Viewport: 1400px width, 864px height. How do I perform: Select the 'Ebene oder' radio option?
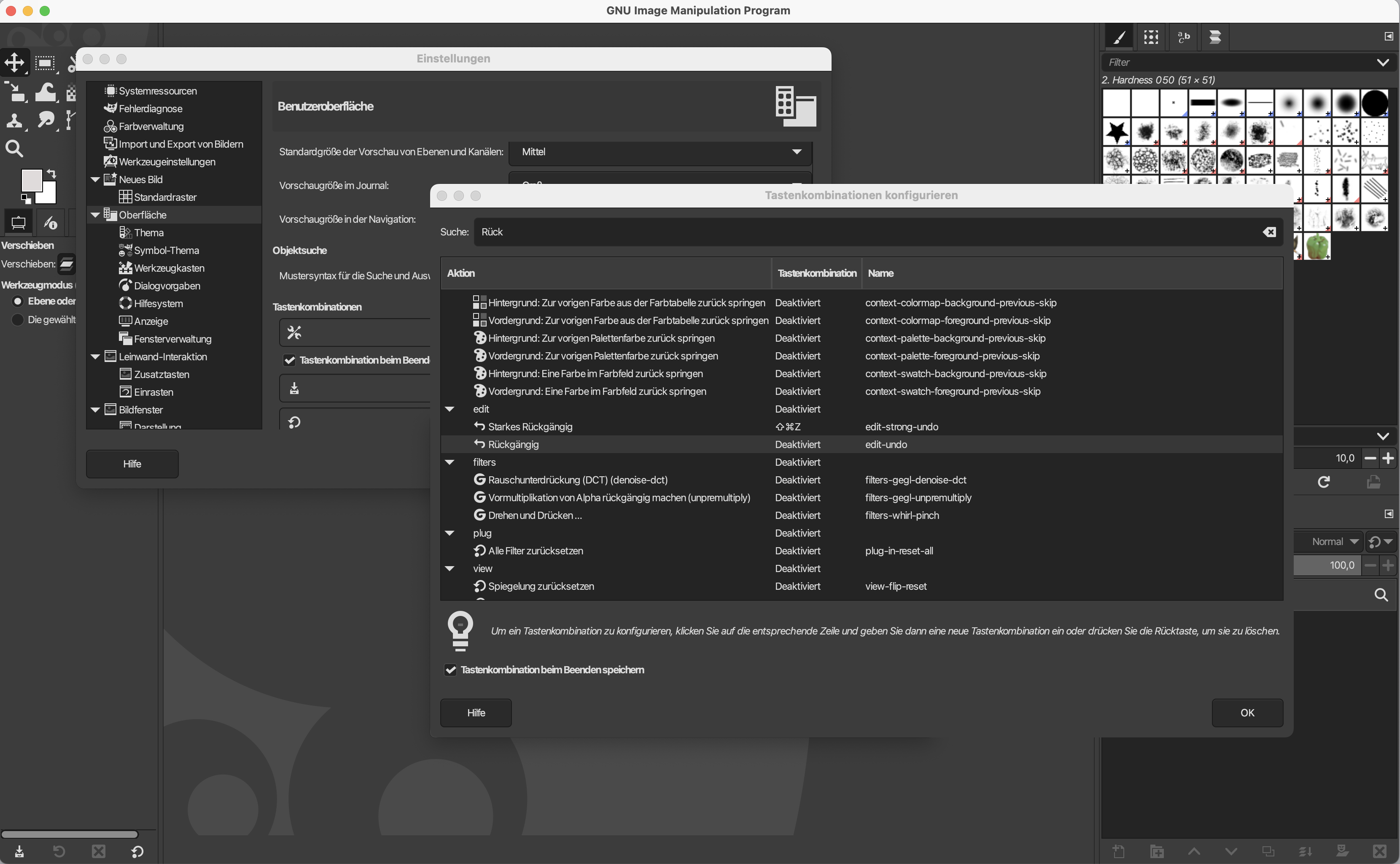click(x=18, y=301)
